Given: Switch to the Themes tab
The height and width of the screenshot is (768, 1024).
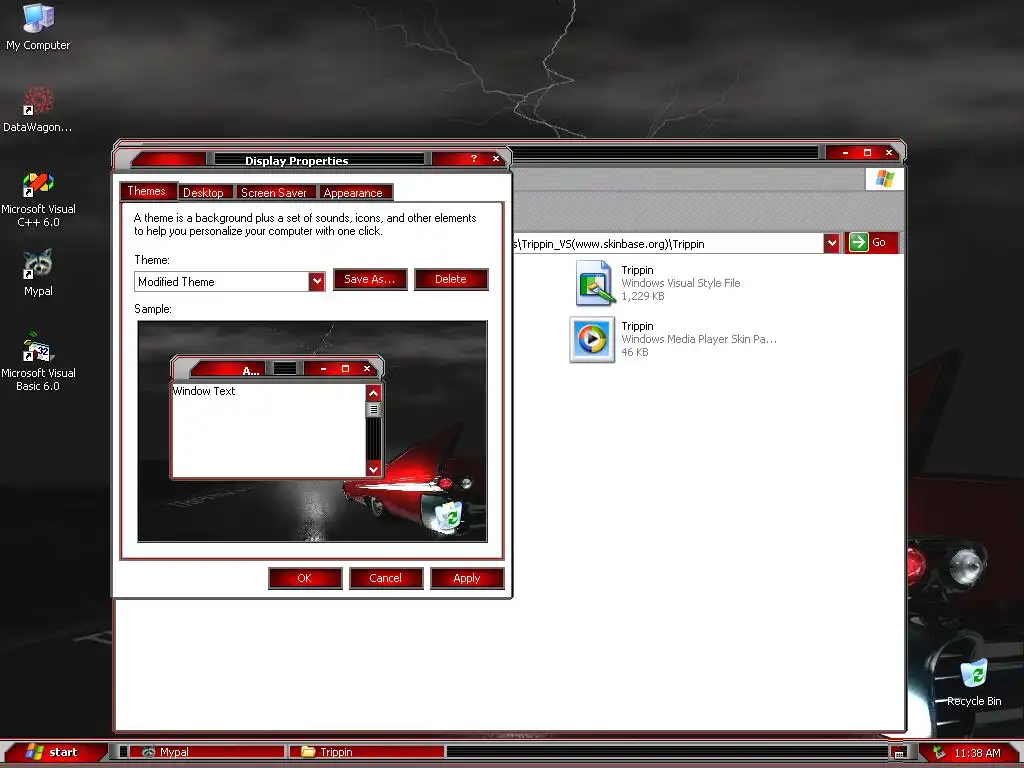Looking at the screenshot, I should (x=148, y=191).
